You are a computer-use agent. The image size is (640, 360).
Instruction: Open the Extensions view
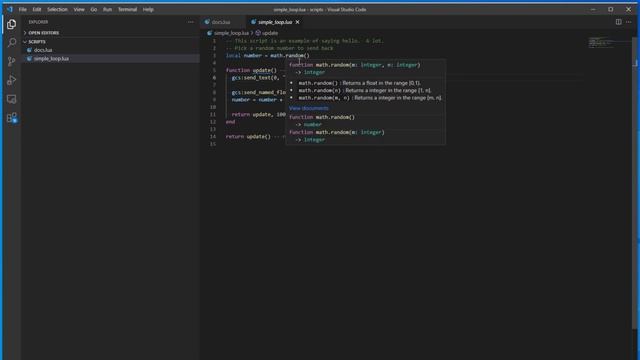click(x=11, y=118)
